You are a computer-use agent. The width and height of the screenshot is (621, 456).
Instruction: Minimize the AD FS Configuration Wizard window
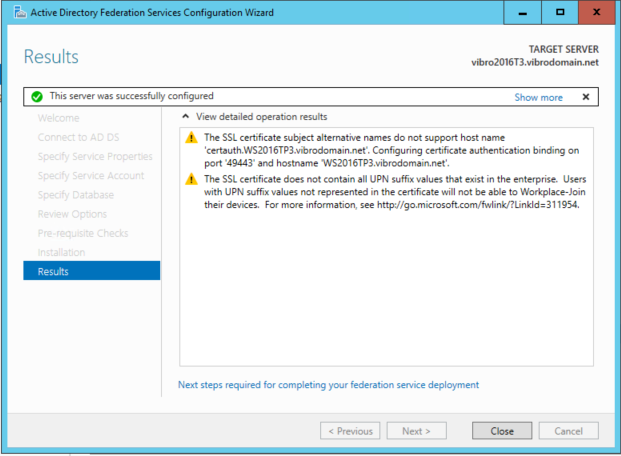pos(522,13)
